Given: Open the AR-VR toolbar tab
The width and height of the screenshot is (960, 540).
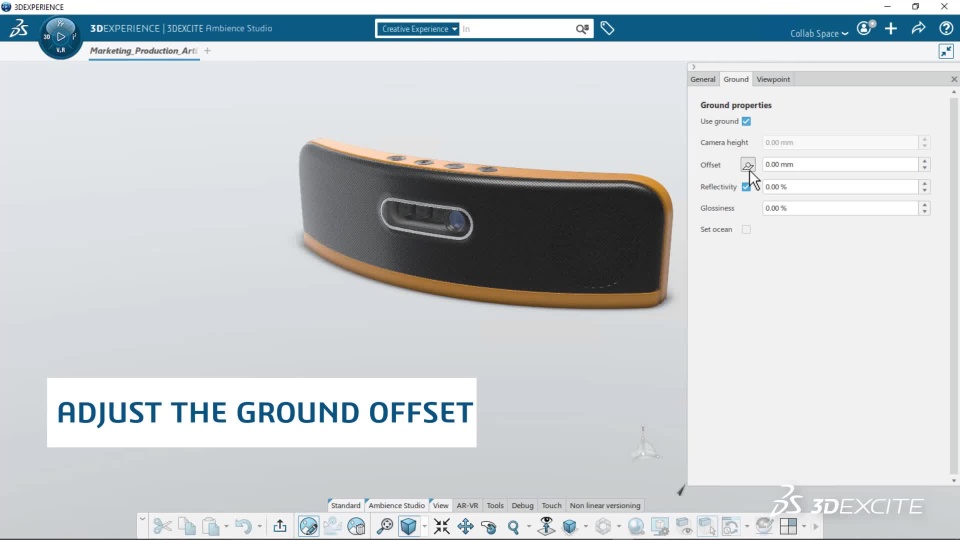Looking at the screenshot, I should 467,506.
